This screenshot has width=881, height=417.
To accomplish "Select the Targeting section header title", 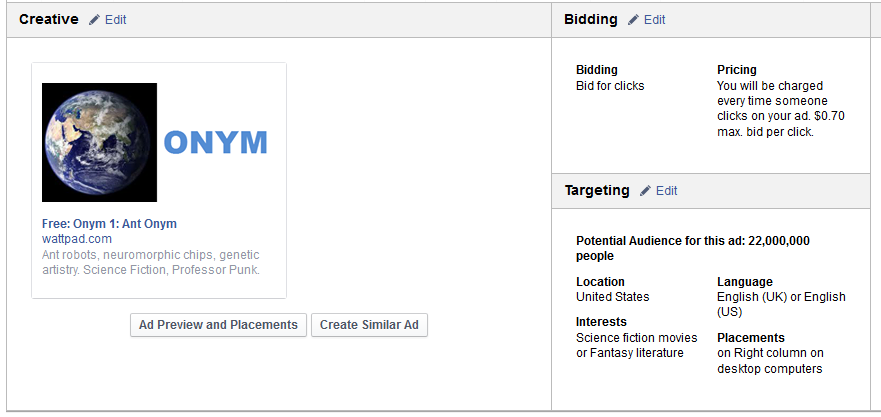I will coord(597,190).
